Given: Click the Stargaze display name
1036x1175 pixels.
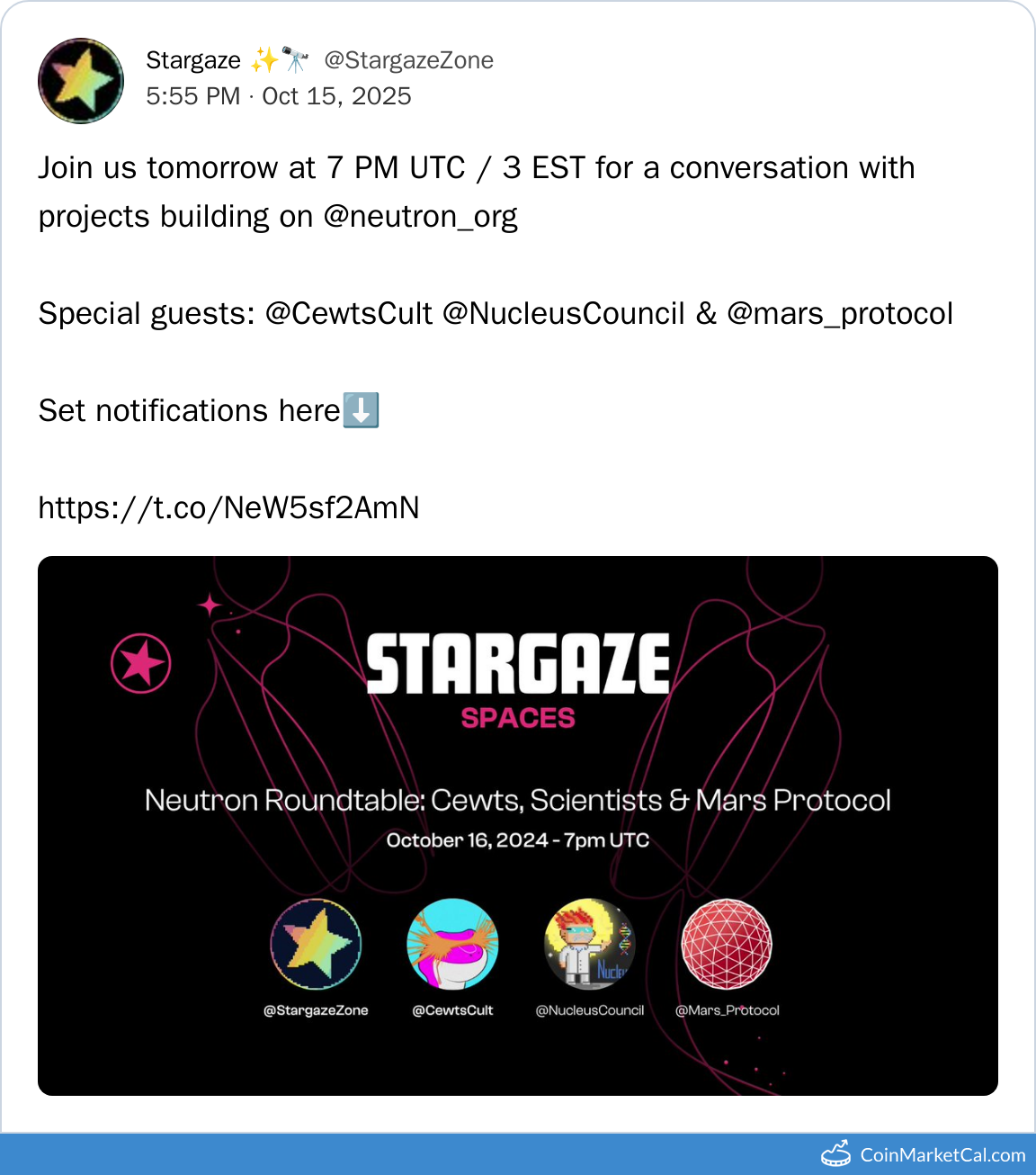Looking at the screenshot, I should [x=193, y=60].
